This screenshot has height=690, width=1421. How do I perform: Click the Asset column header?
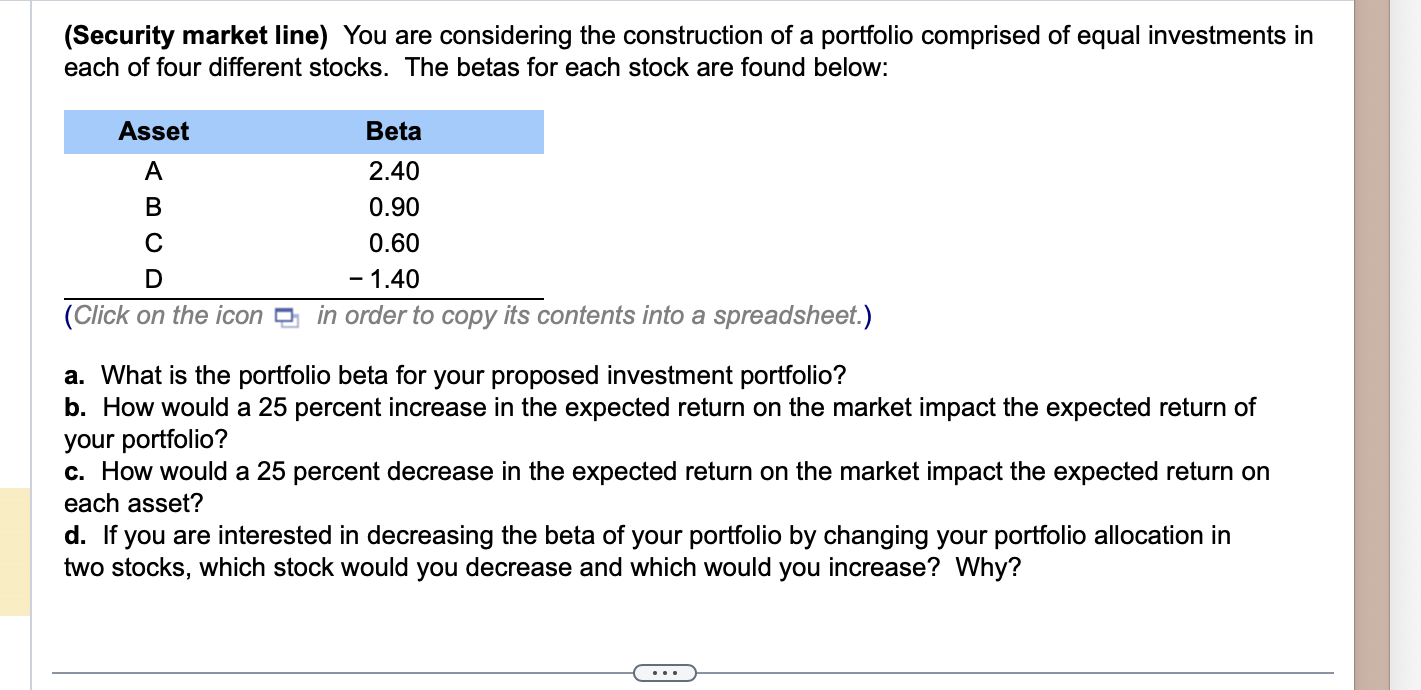coord(153,132)
